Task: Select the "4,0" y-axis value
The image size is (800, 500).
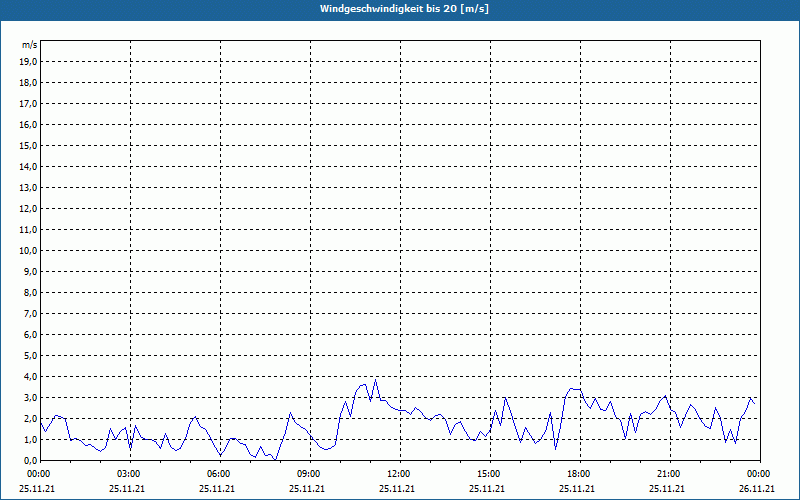Action: [x=30, y=377]
